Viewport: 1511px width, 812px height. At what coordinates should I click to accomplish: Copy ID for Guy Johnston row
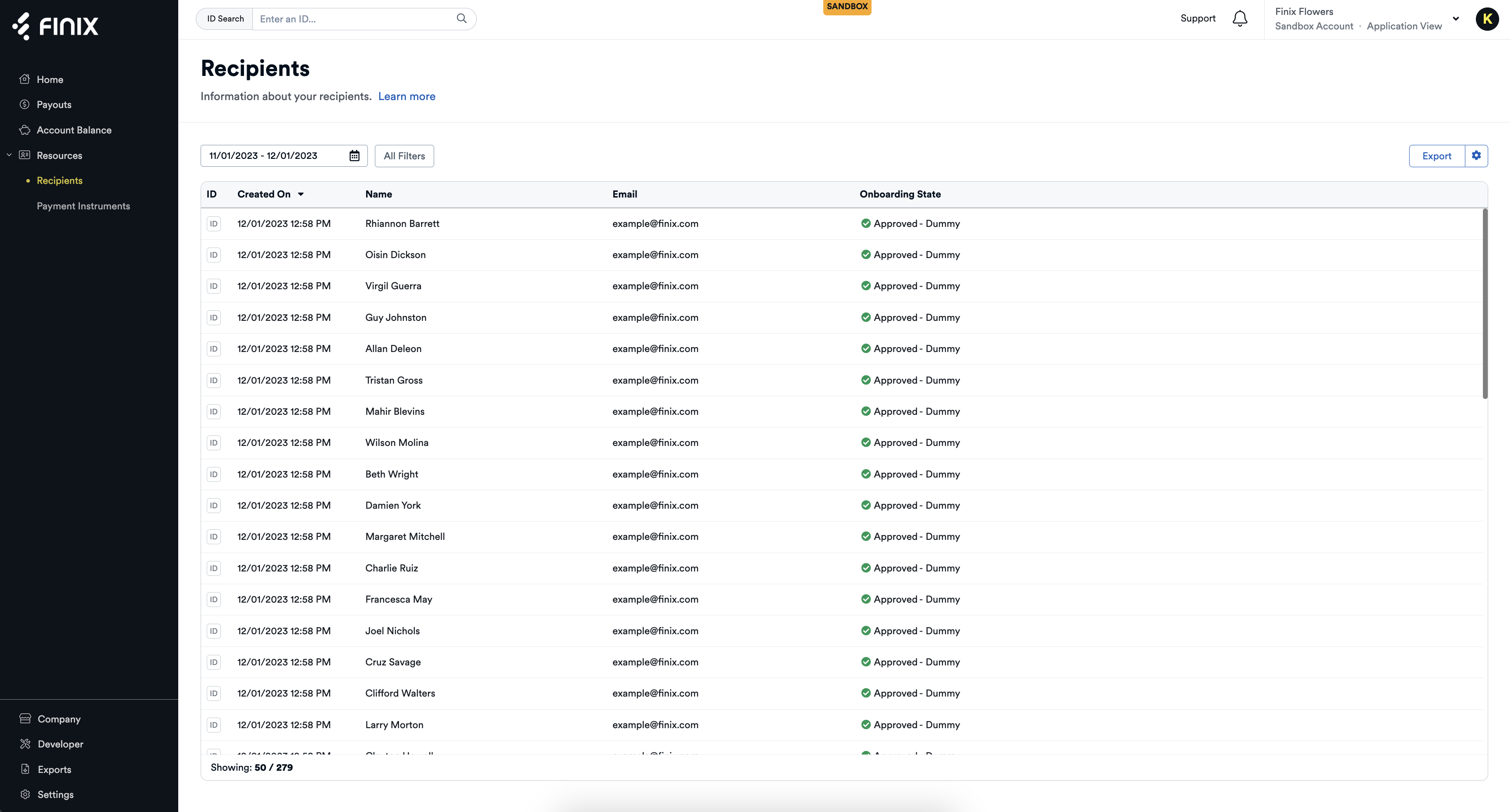pyautogui.click(x=213, y=318)
